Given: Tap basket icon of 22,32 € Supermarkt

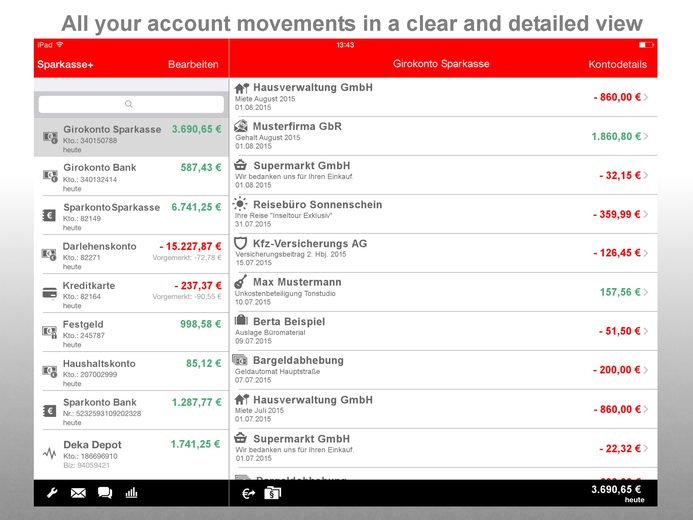Looking at the screenshot, I should pos(240,438).
